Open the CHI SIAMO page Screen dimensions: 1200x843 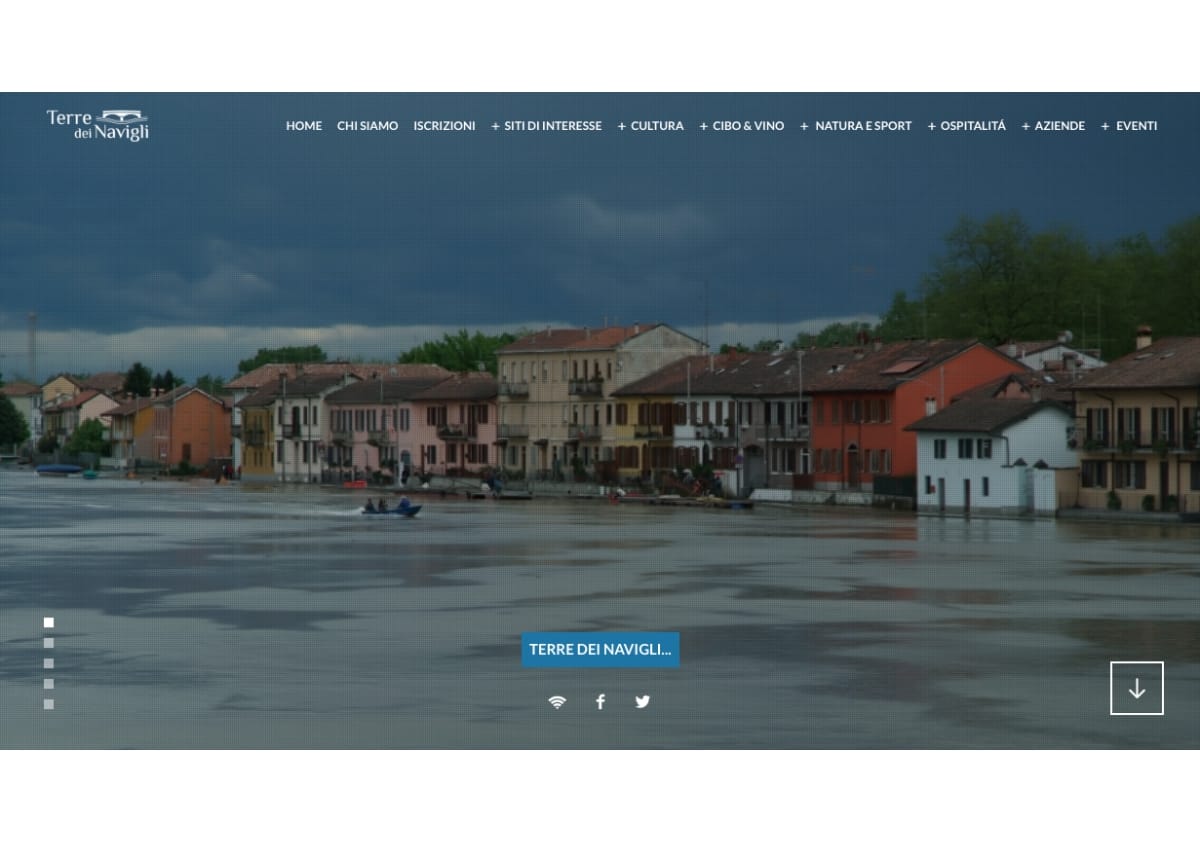click(x=367, y=126)
